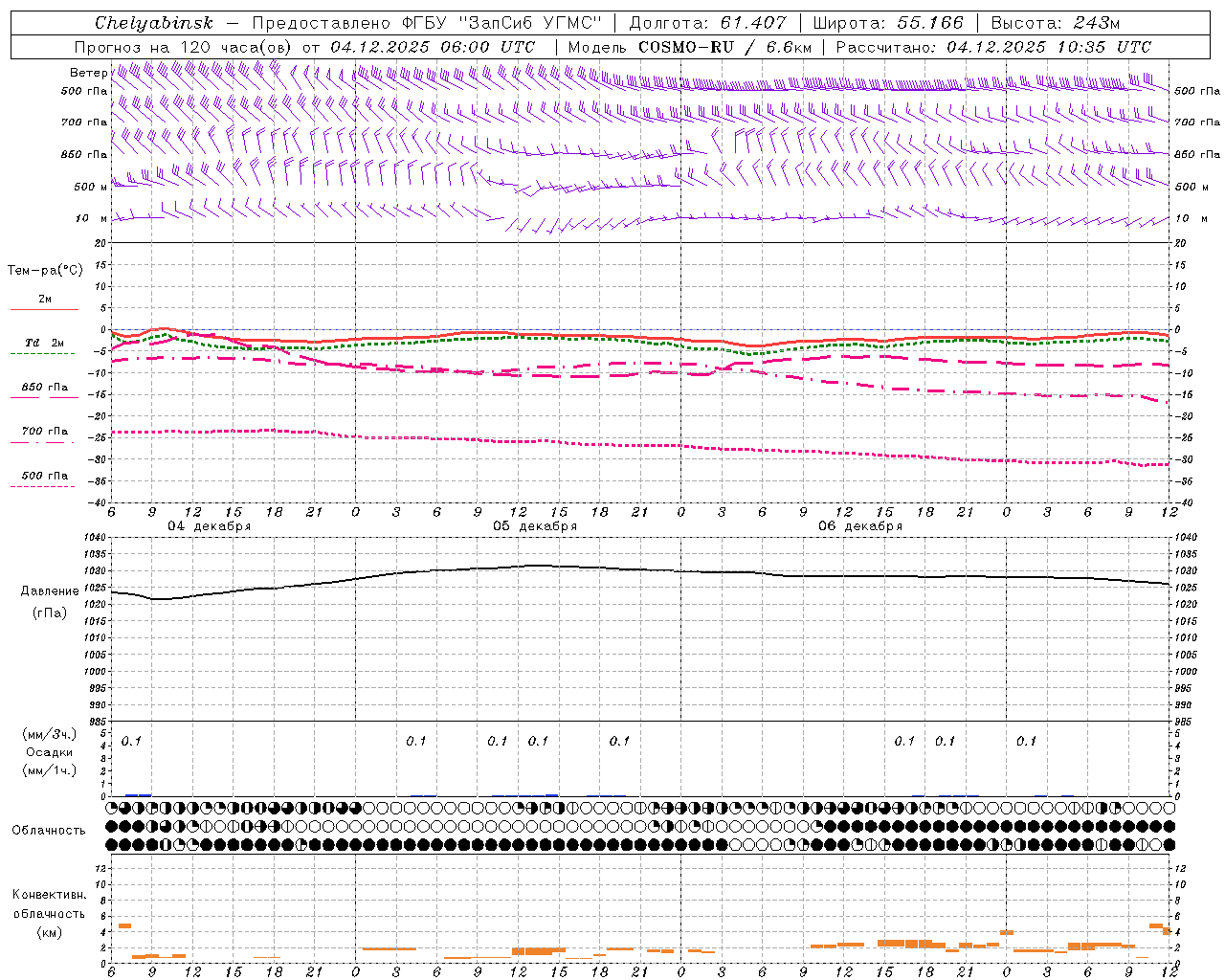Click the blue precipitation bar on 04 декабря
This screenshot has width=1225, height=980.
pos(139,794)
